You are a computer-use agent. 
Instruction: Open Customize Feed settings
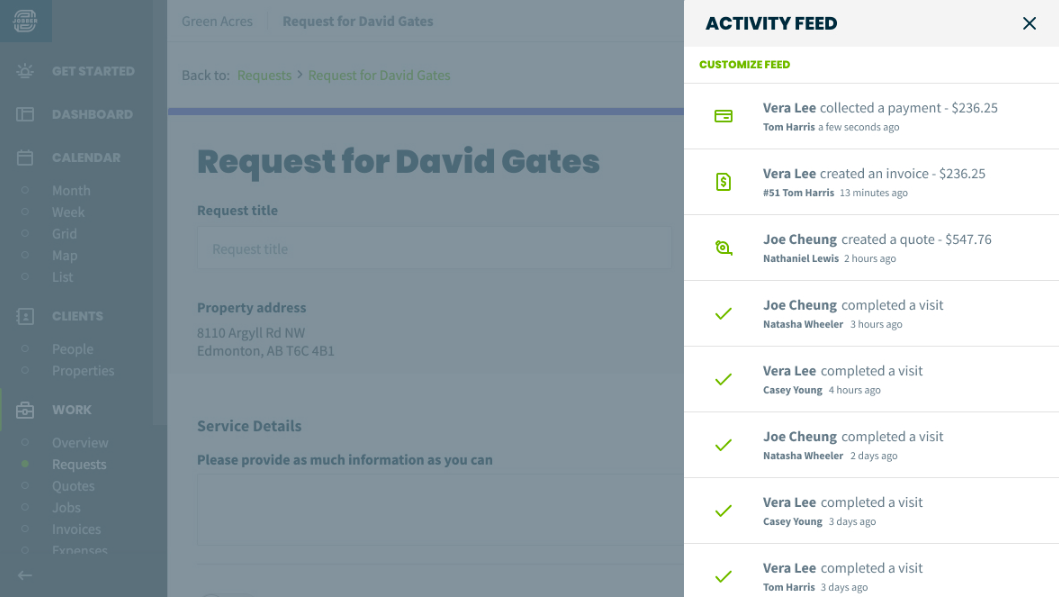(x=744, y=65)
